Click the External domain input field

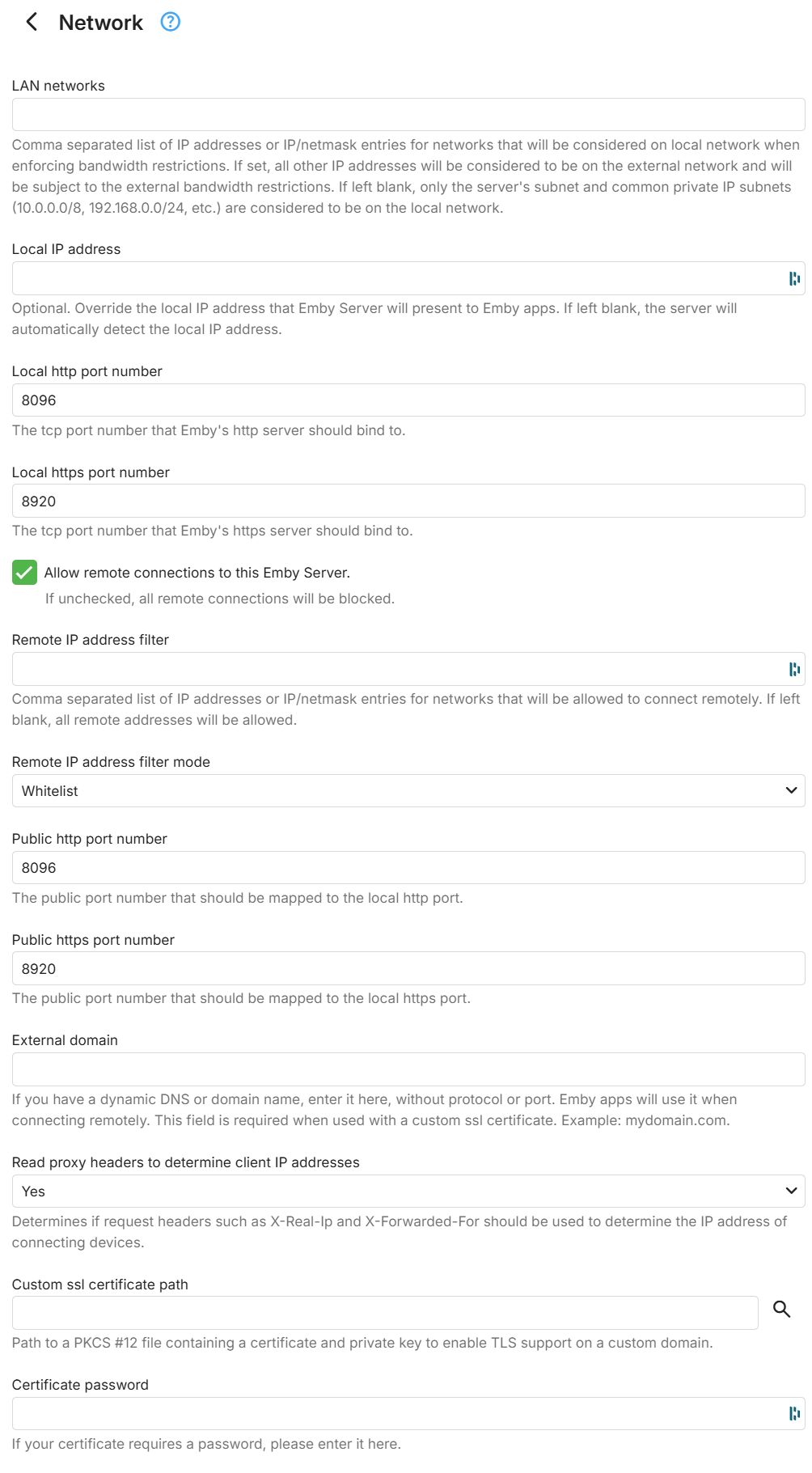click(x=408, y=1069)
